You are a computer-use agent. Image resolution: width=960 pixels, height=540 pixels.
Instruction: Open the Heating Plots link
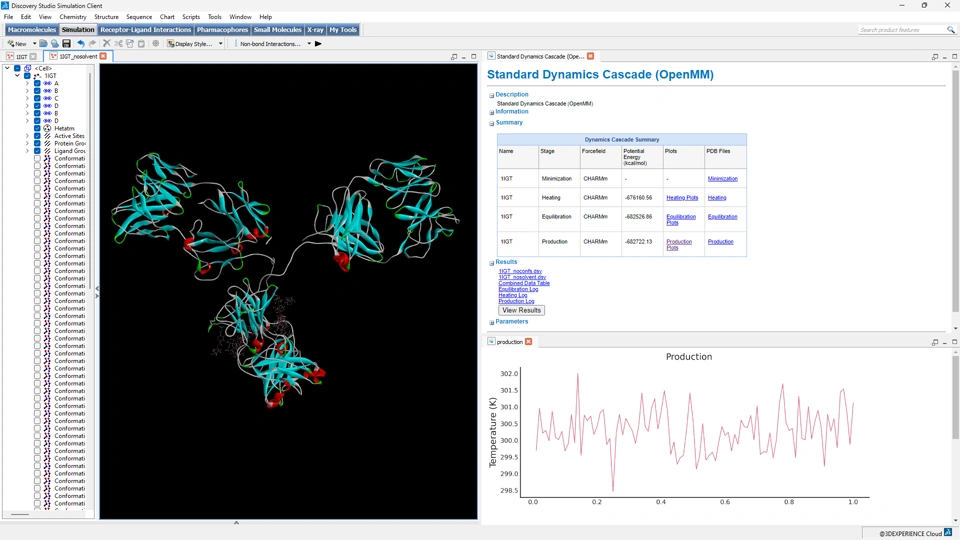coord(682,198)
